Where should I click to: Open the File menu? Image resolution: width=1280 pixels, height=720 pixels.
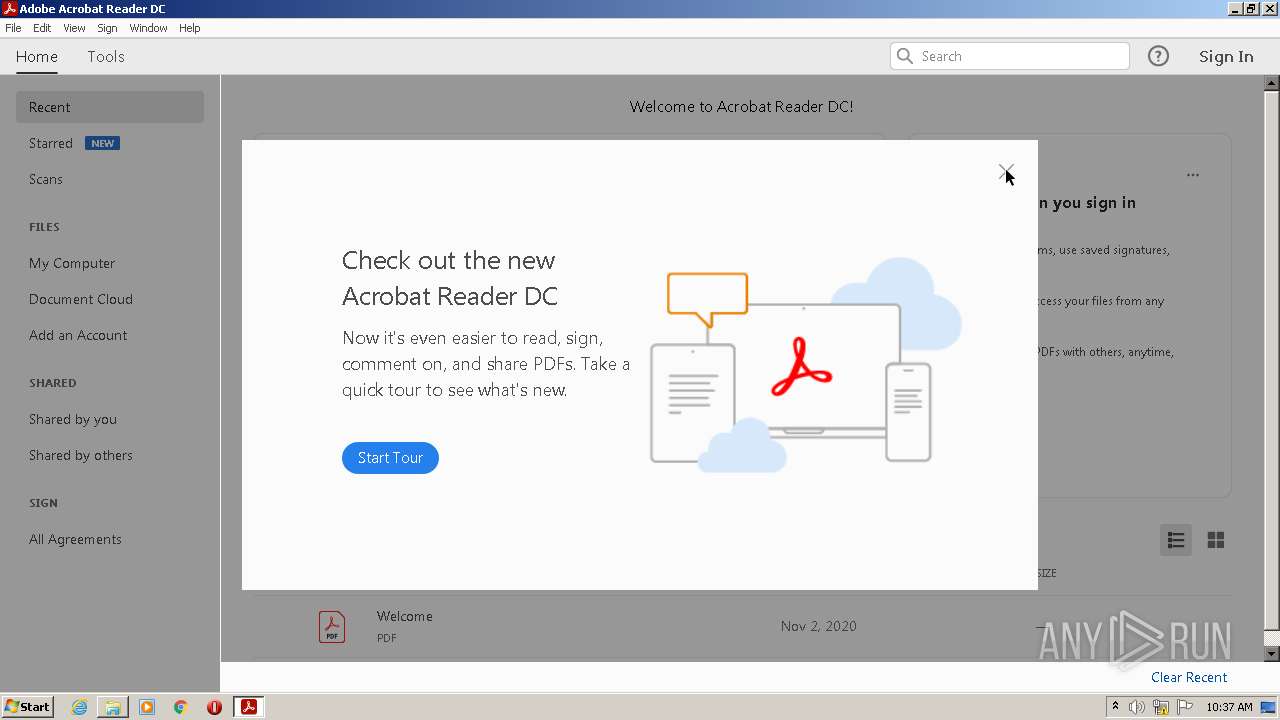click(x=13, y=28)
